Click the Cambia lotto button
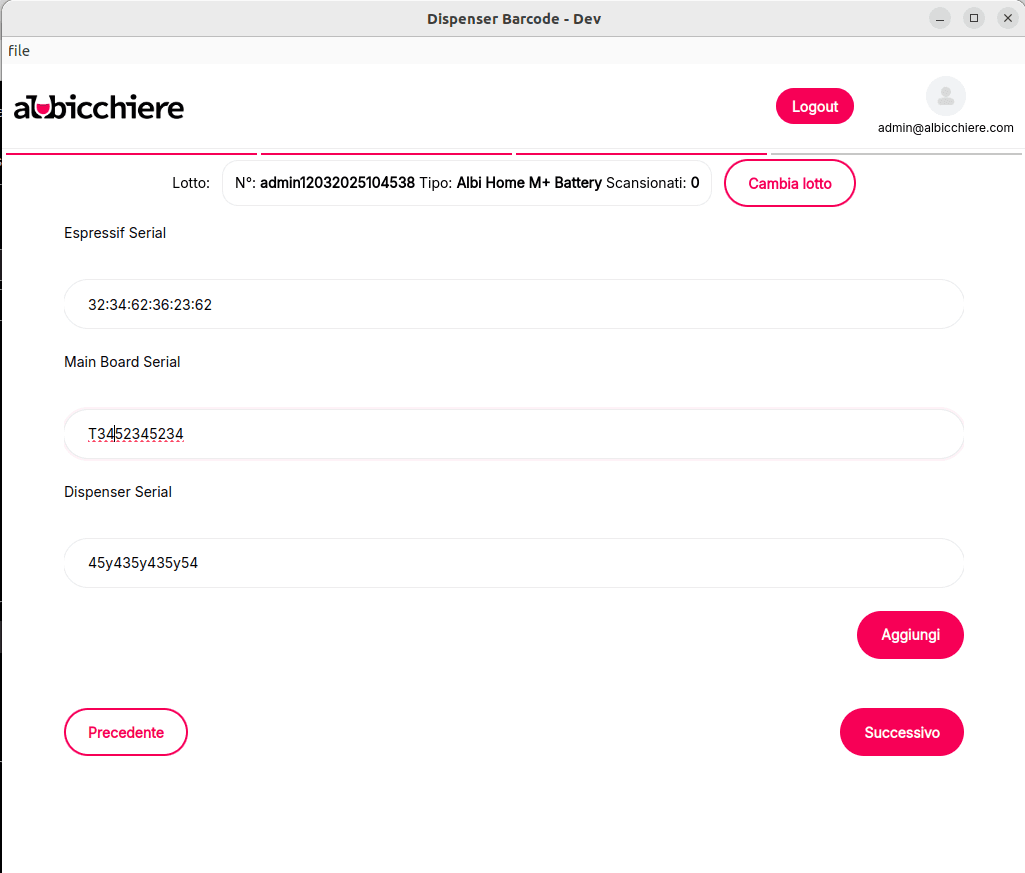This screenshot has width=1025, height=873. 789,184
